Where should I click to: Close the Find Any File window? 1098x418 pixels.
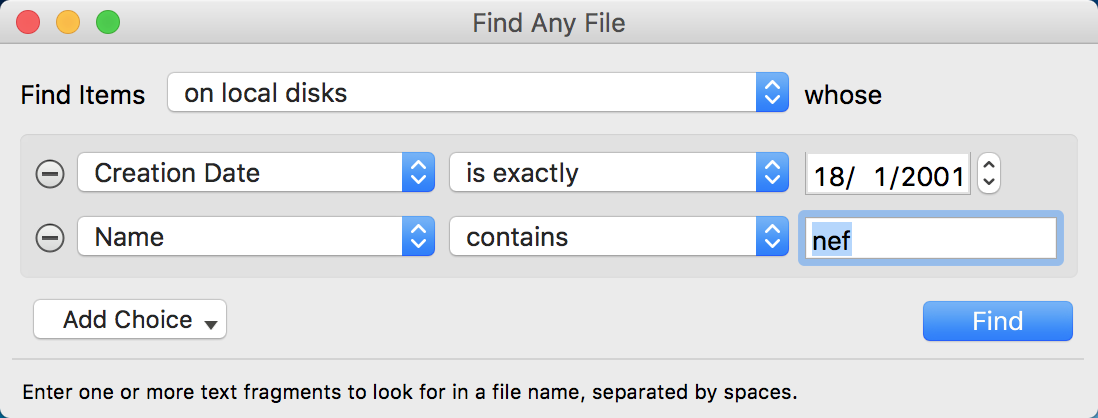click(x=28, y=21)
